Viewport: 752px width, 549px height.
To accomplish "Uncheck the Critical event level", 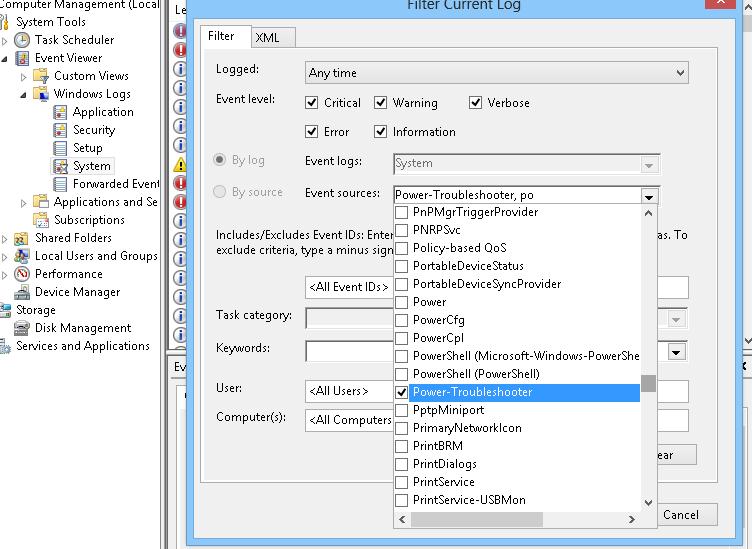I will point(312,103).
